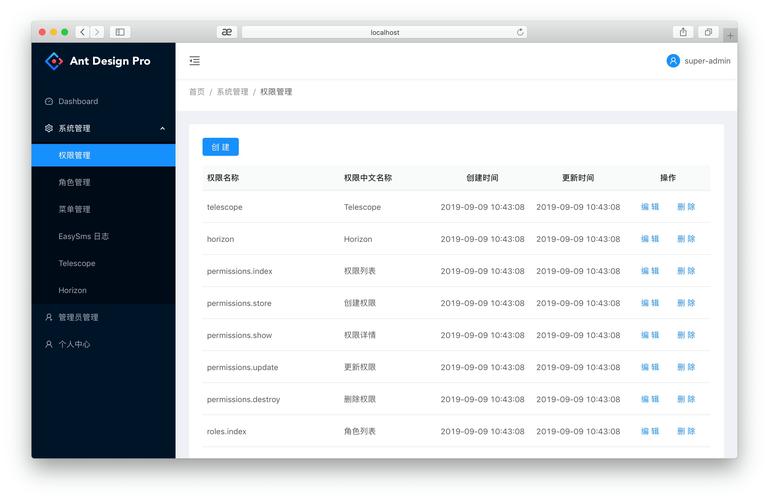Click the super-admin user avatar icon
Viewport: 769px width, 500px height.
click(673, 61)
